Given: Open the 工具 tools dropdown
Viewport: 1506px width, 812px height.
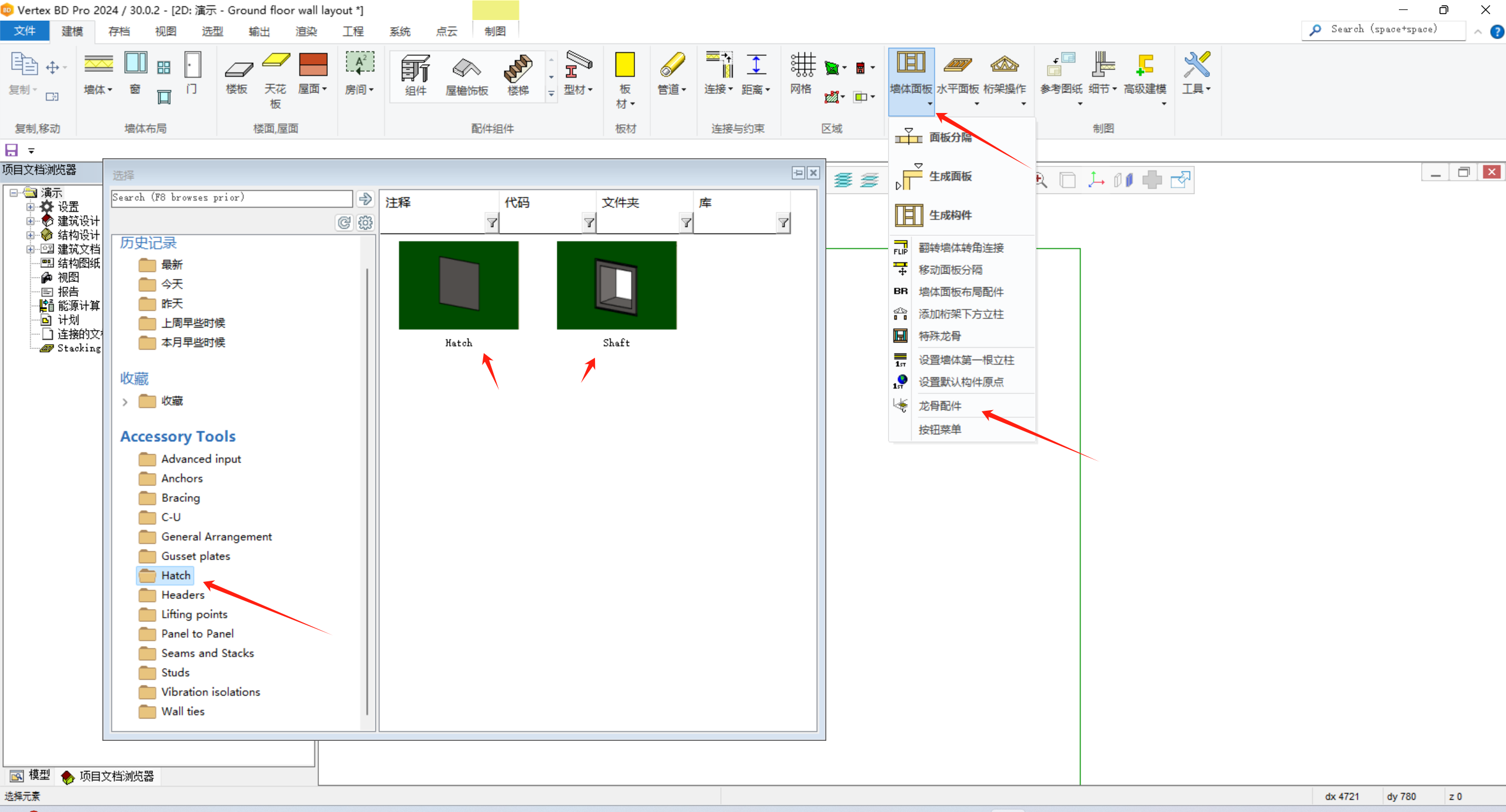Looking at the screenshot, I should [1208, 89].
